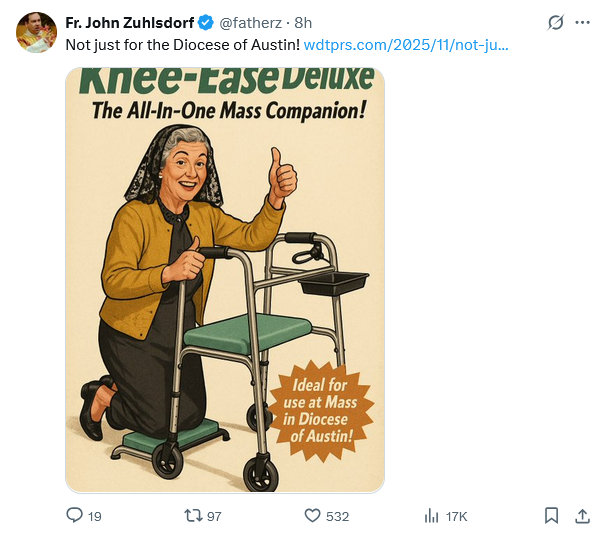Like the post with the heart icon
Screen dimensions: 609x537
pos(312,516)
